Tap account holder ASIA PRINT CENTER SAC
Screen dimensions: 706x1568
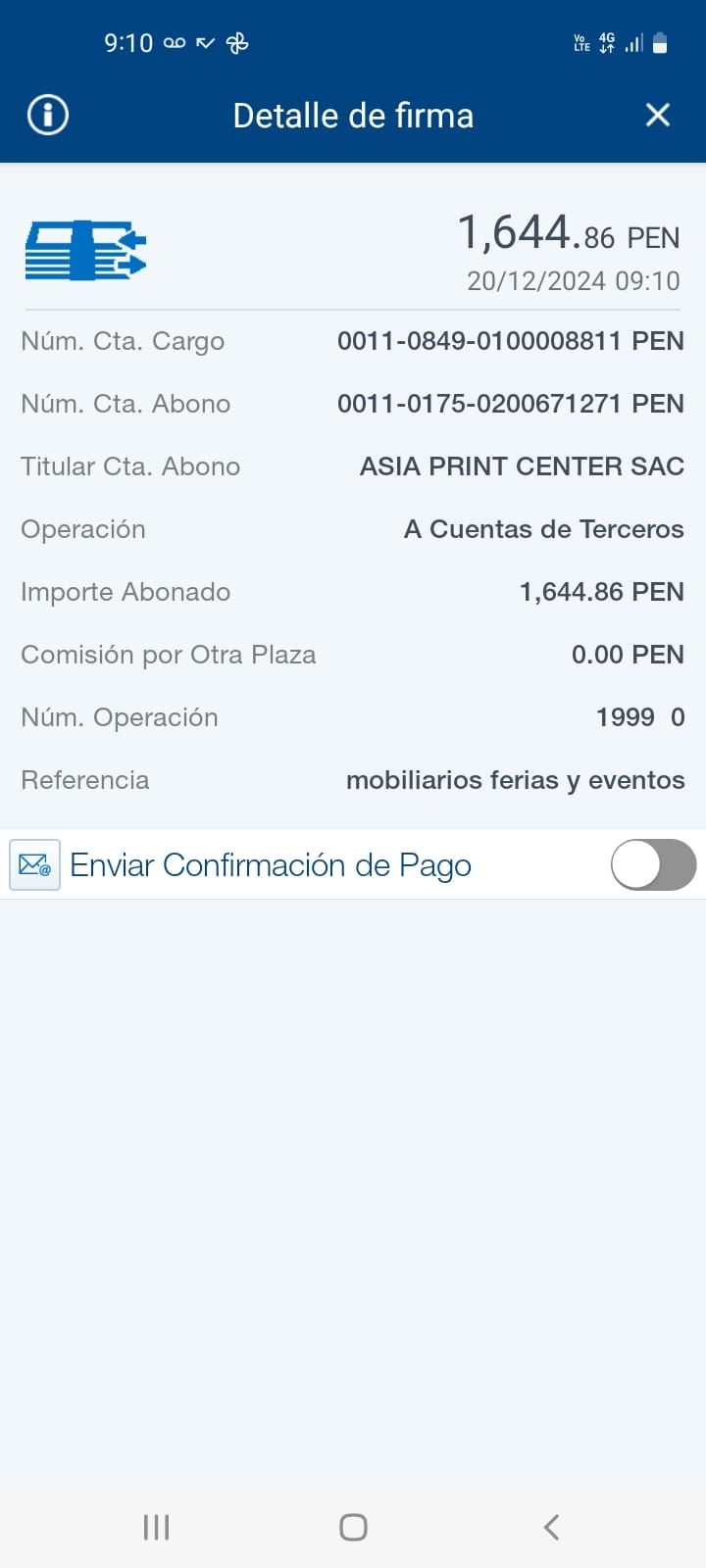click(x=522, y=466)
